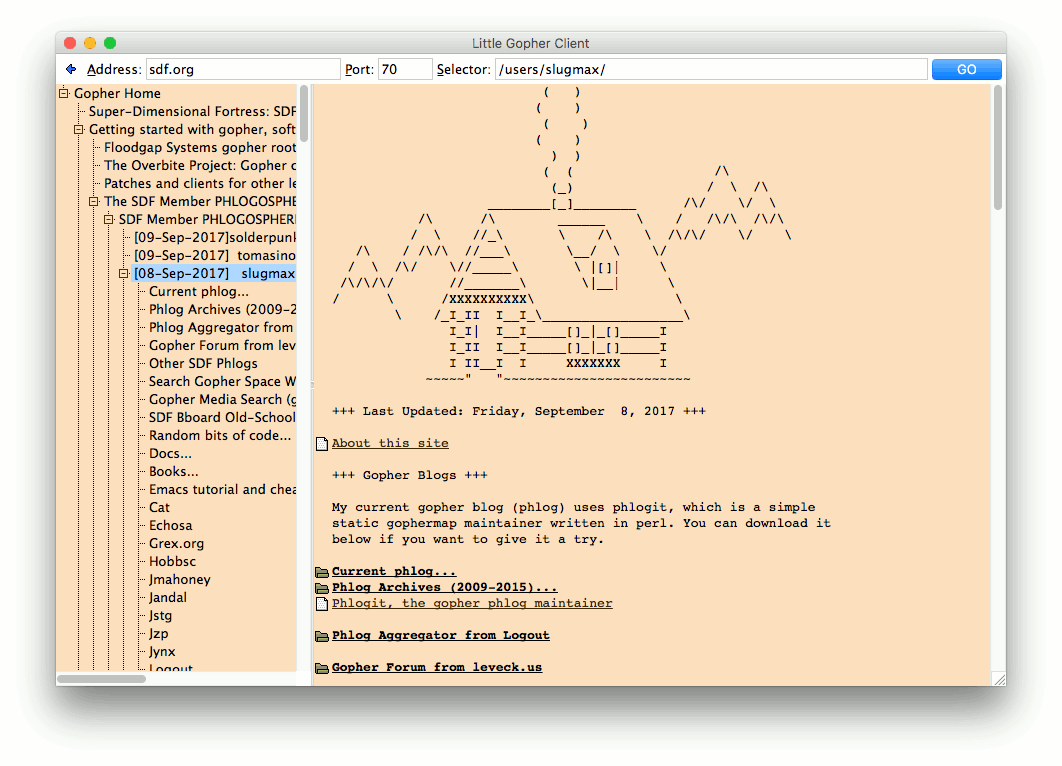The width and height of the screenshot is (1062, 766).
Task: Click document icon beside Phlogit maintainer link
Action: 322,604
